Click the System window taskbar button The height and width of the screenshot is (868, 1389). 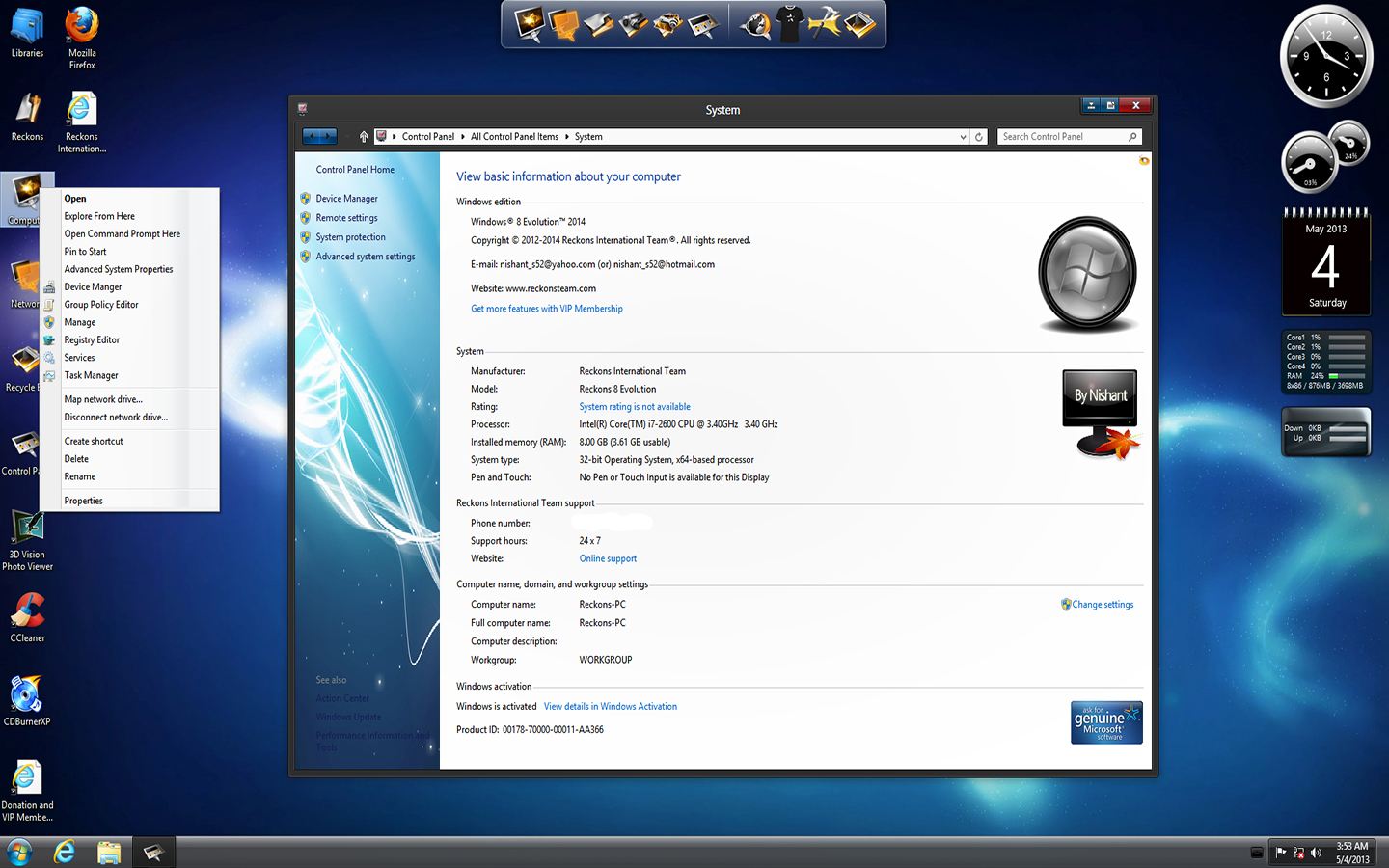coord(153,852)
